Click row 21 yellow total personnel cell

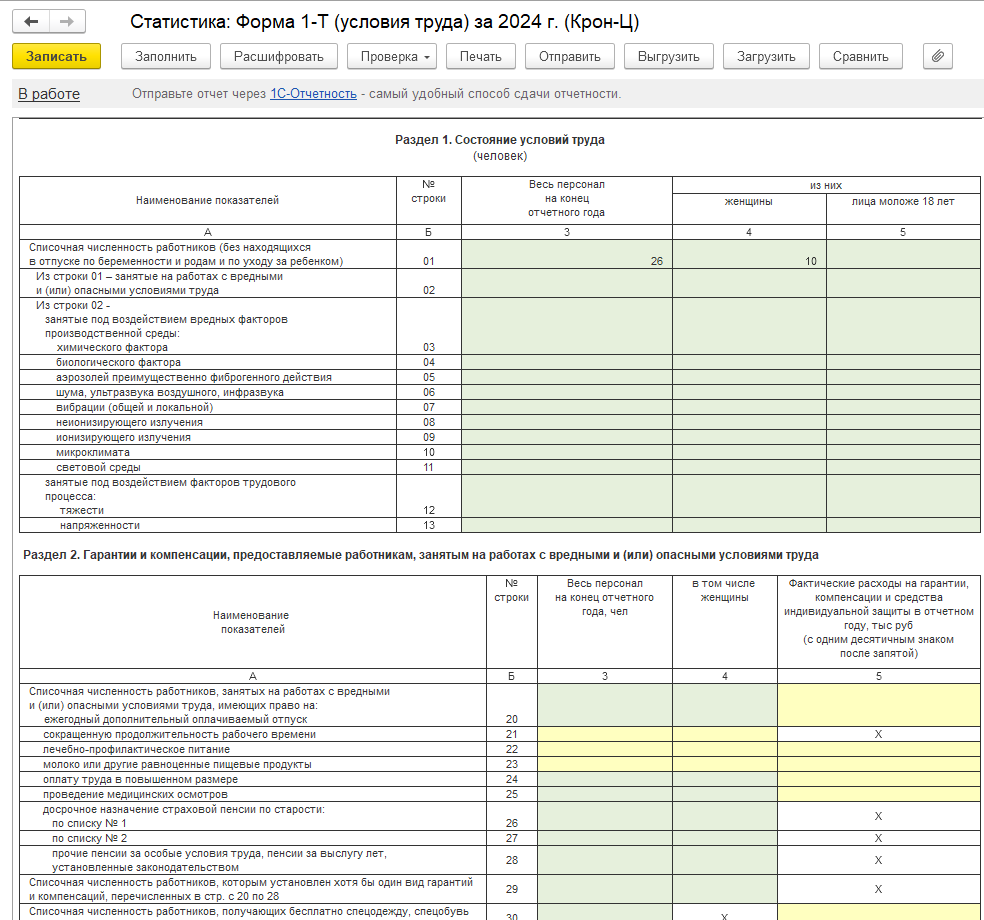(605, 734)
